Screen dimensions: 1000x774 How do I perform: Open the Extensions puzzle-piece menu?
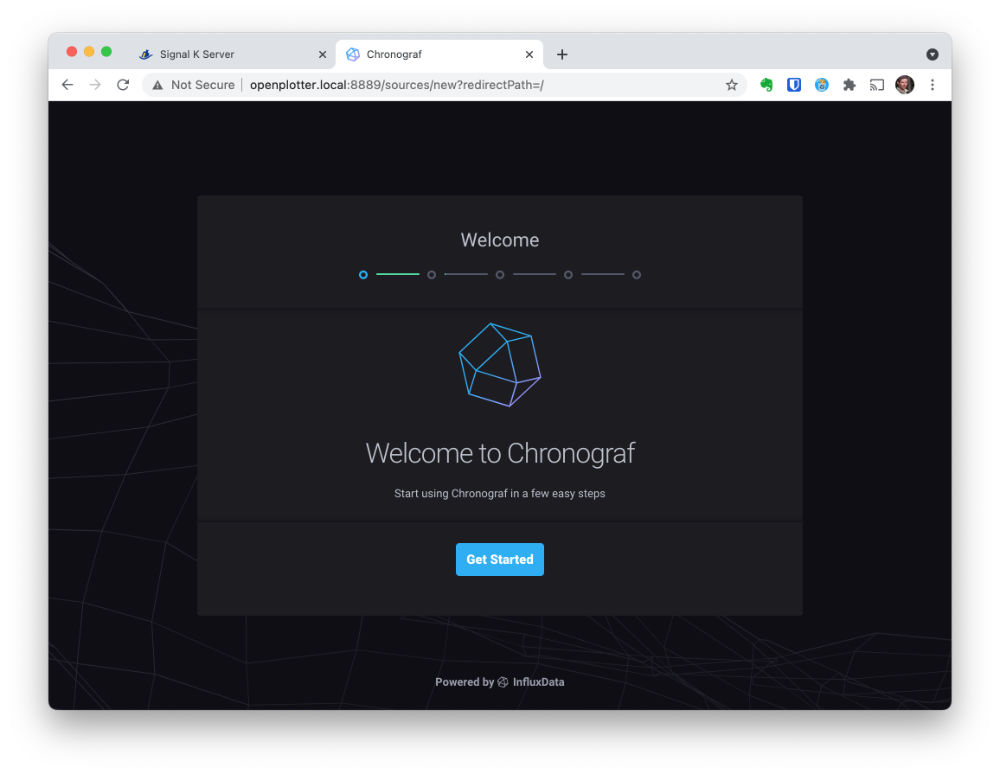pos(849,85)
